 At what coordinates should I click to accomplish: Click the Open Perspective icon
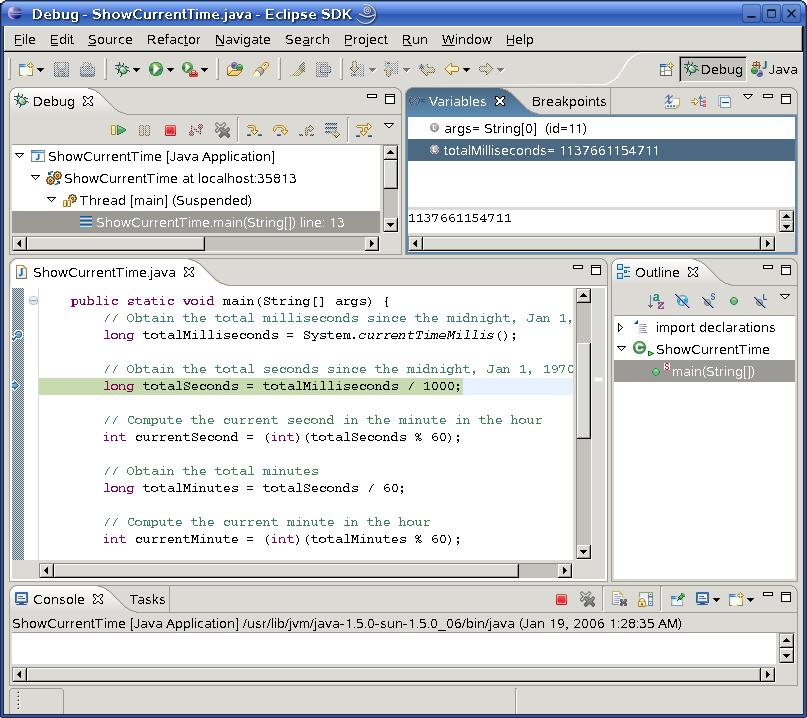(x=666, y=69)
